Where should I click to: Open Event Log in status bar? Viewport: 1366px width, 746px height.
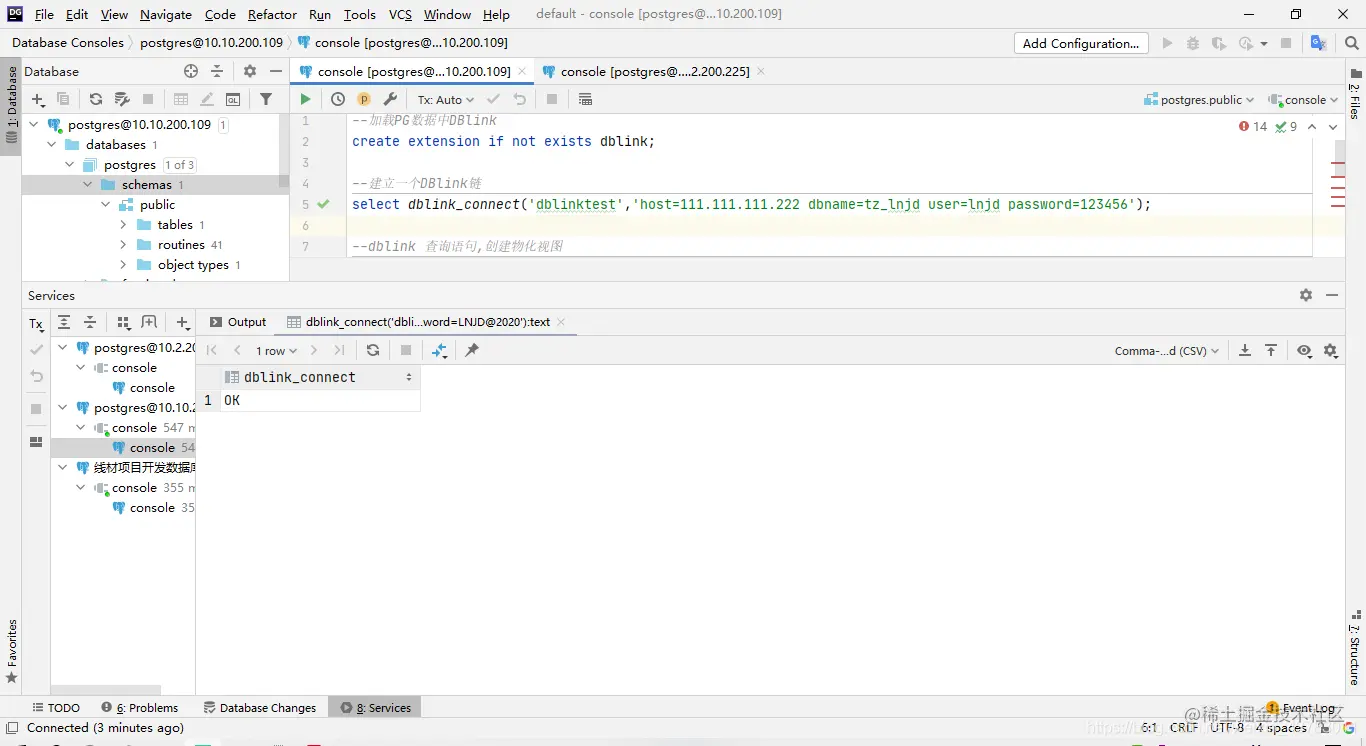pyautogui.click(x=1301, y=707)
